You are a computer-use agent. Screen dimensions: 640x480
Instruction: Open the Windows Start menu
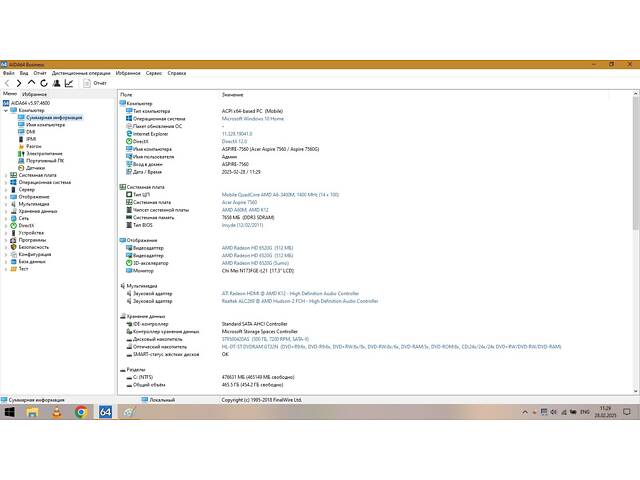9,412
